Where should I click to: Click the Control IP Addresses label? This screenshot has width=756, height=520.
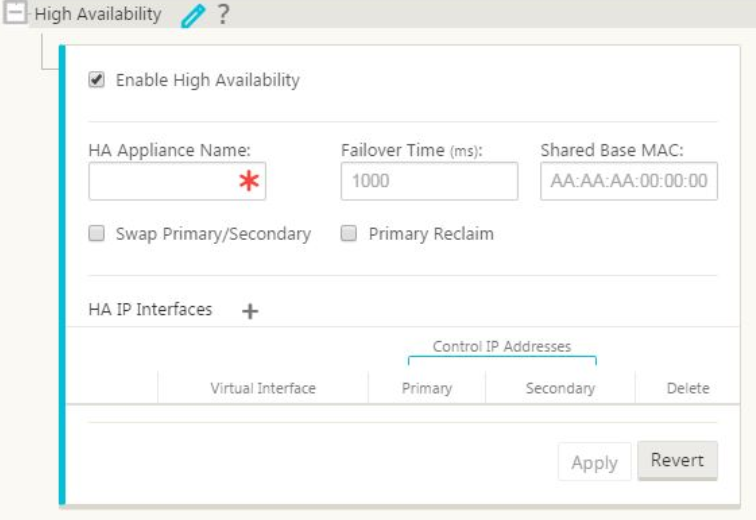[501, 346]
